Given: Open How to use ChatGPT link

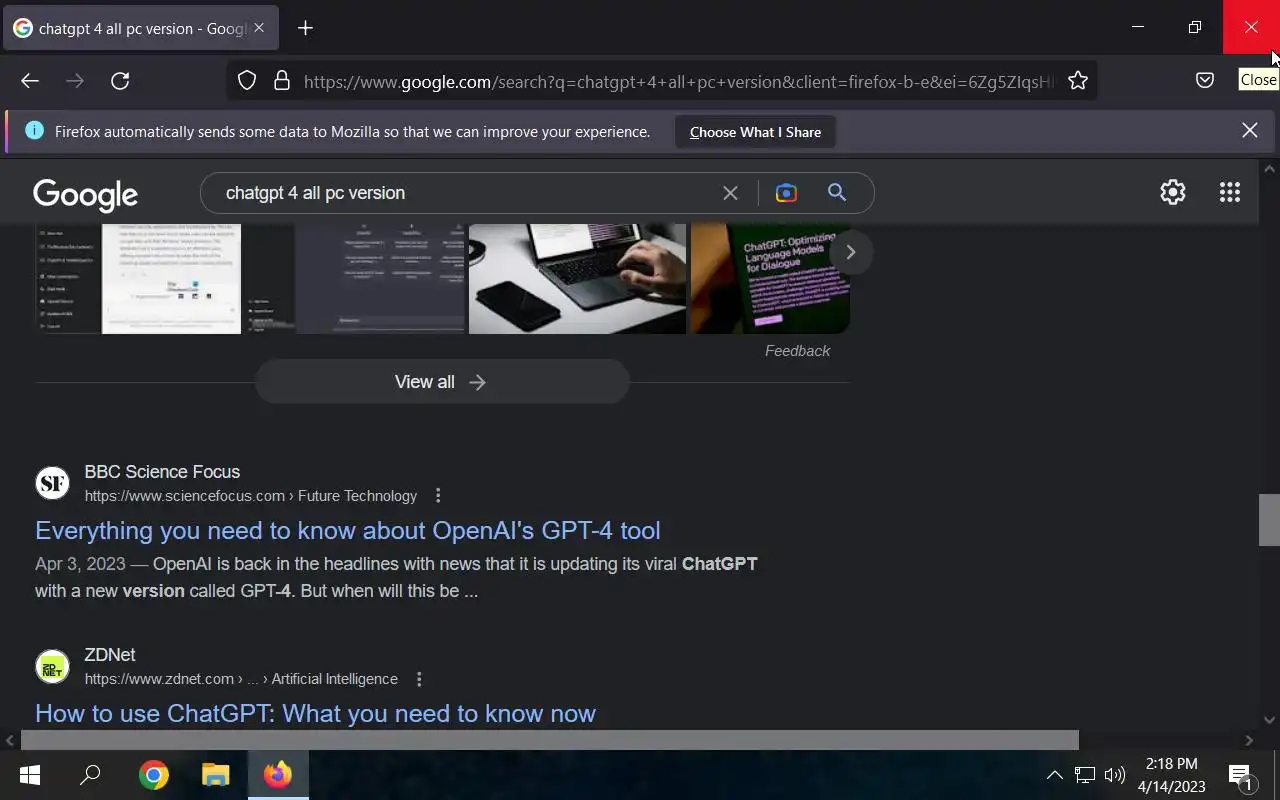Looking at the screenshot, I should coord(315,713).
